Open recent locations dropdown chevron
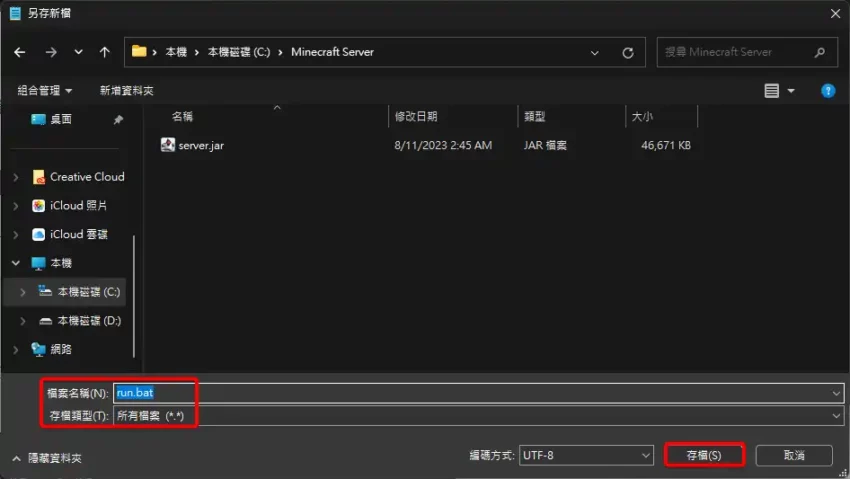 tap(79, 52)
